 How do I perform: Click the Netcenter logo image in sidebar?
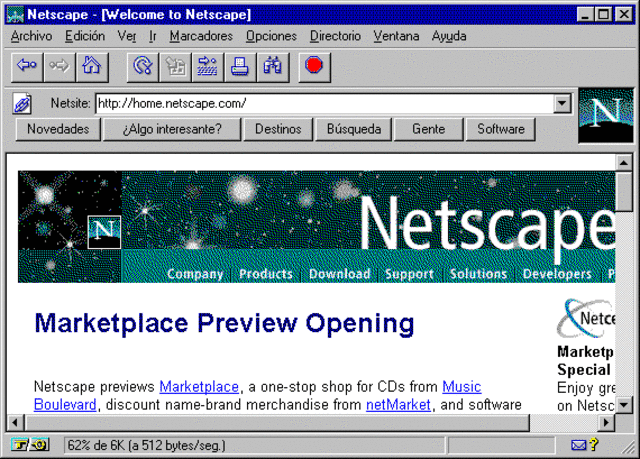[x=586, y=319]
